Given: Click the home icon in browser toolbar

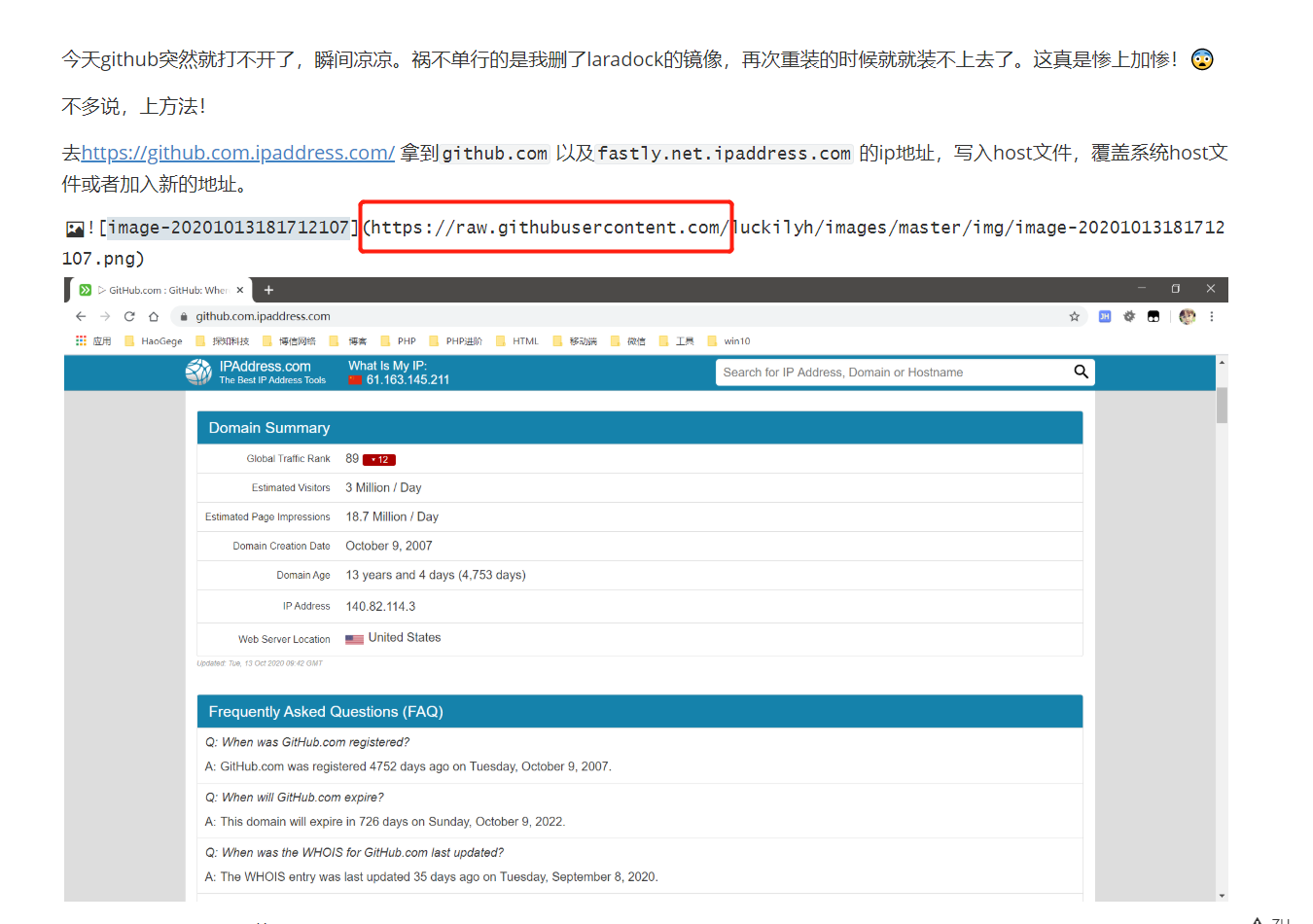Looking at the screenshot, I should [154, 316].
